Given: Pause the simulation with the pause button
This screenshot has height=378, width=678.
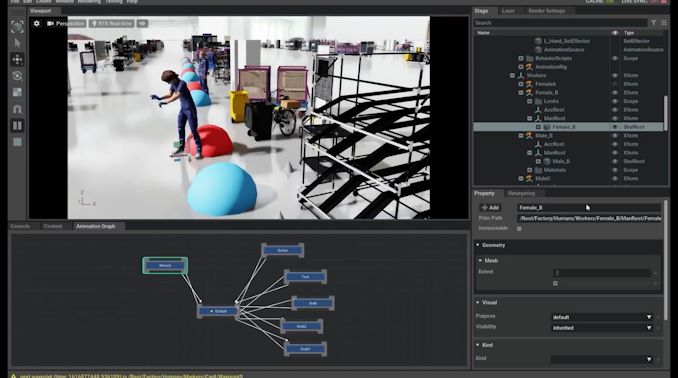Looking at the screenshot, I should click(x=17, y=126).
